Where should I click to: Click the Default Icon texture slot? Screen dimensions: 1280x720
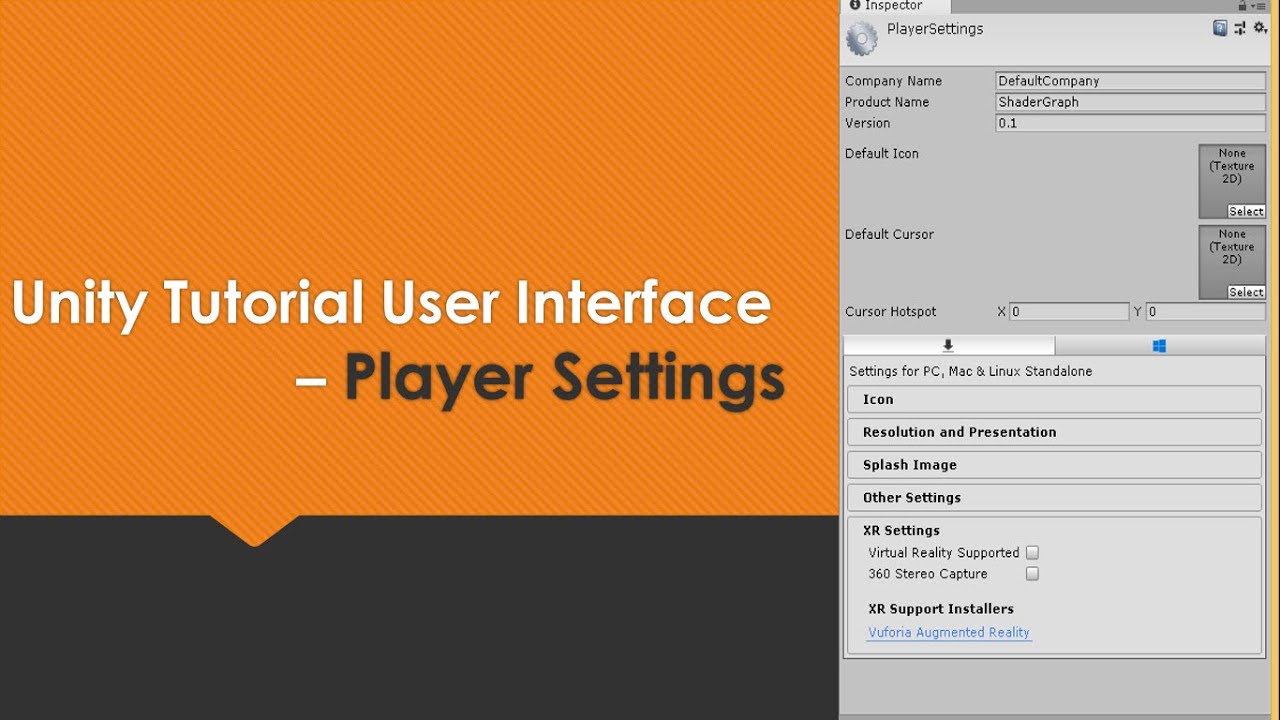(1232, 181)
